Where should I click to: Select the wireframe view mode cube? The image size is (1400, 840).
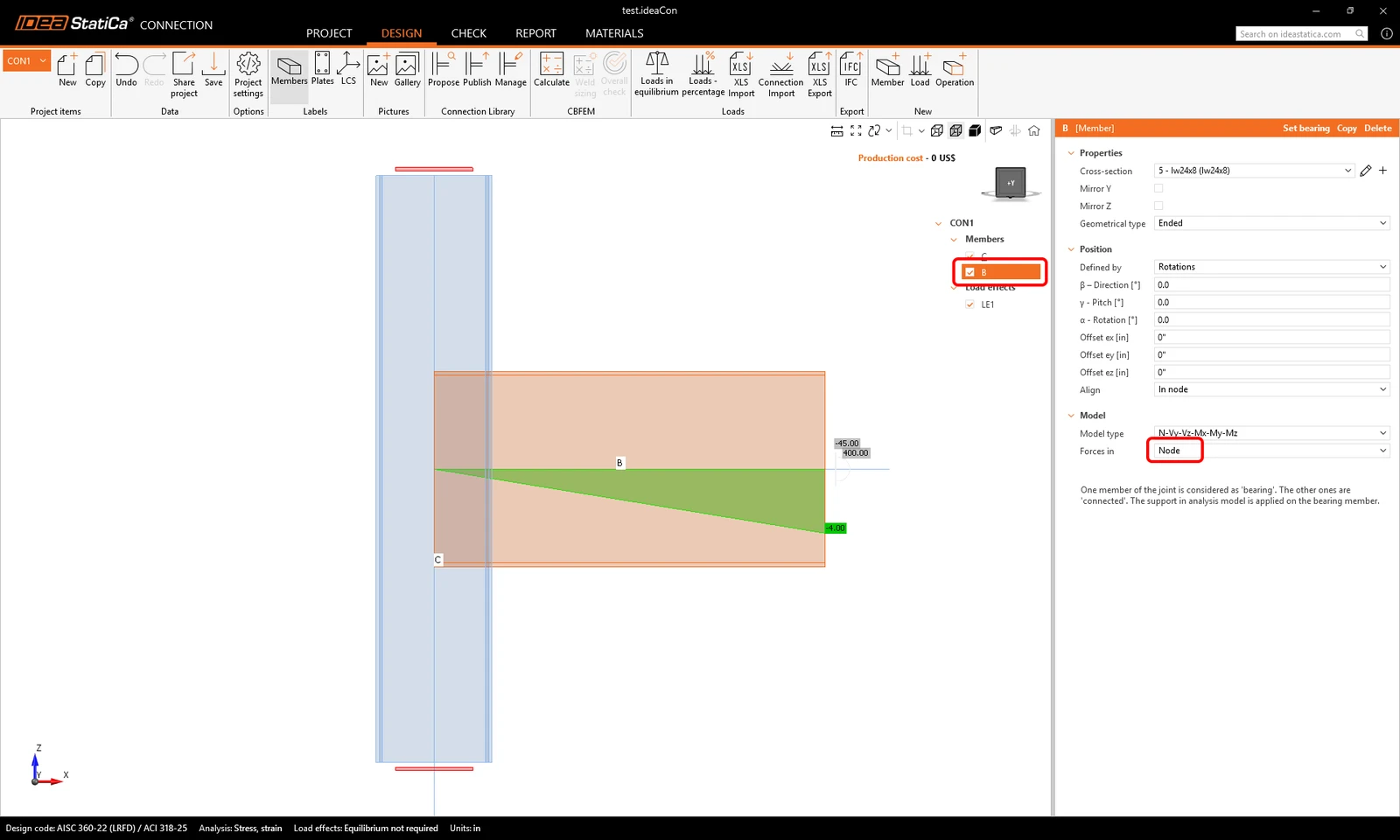(x=937, y=130)
